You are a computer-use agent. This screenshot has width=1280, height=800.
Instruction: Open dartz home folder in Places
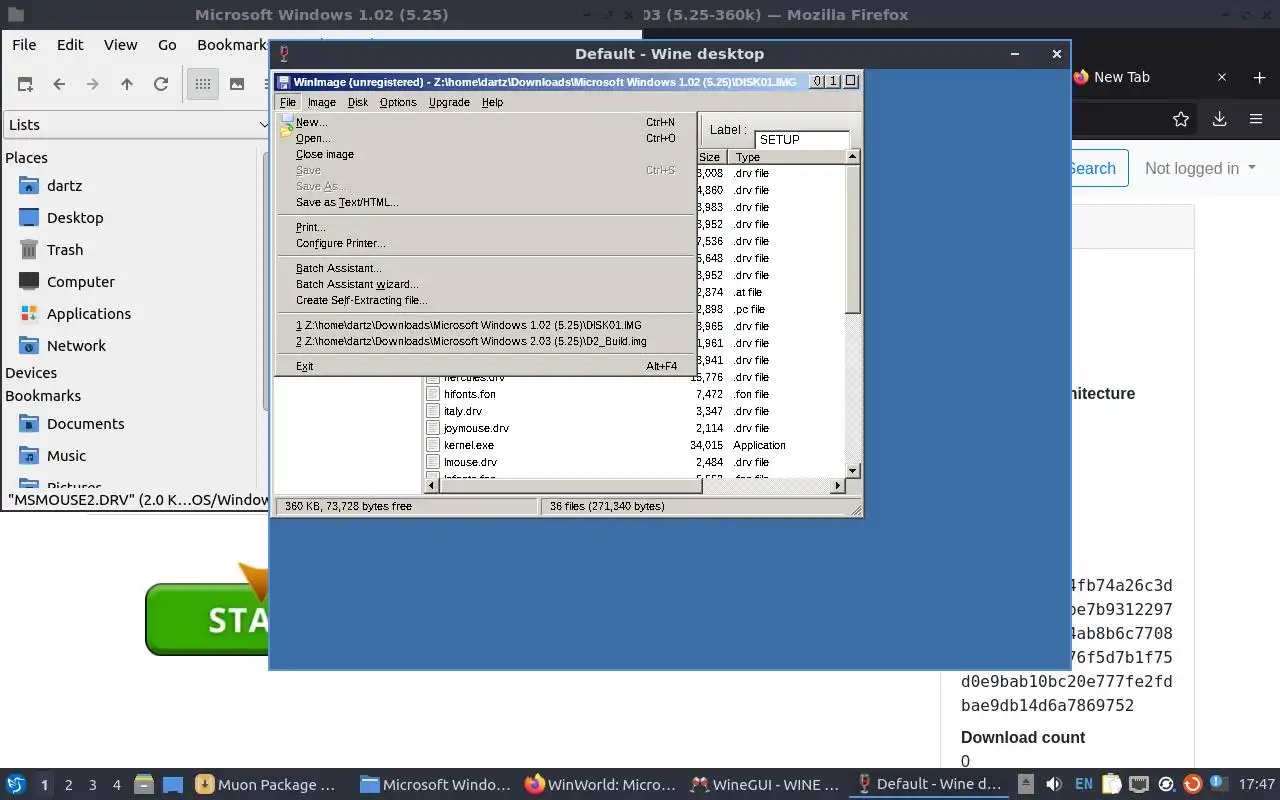click(x=64, y=186)
